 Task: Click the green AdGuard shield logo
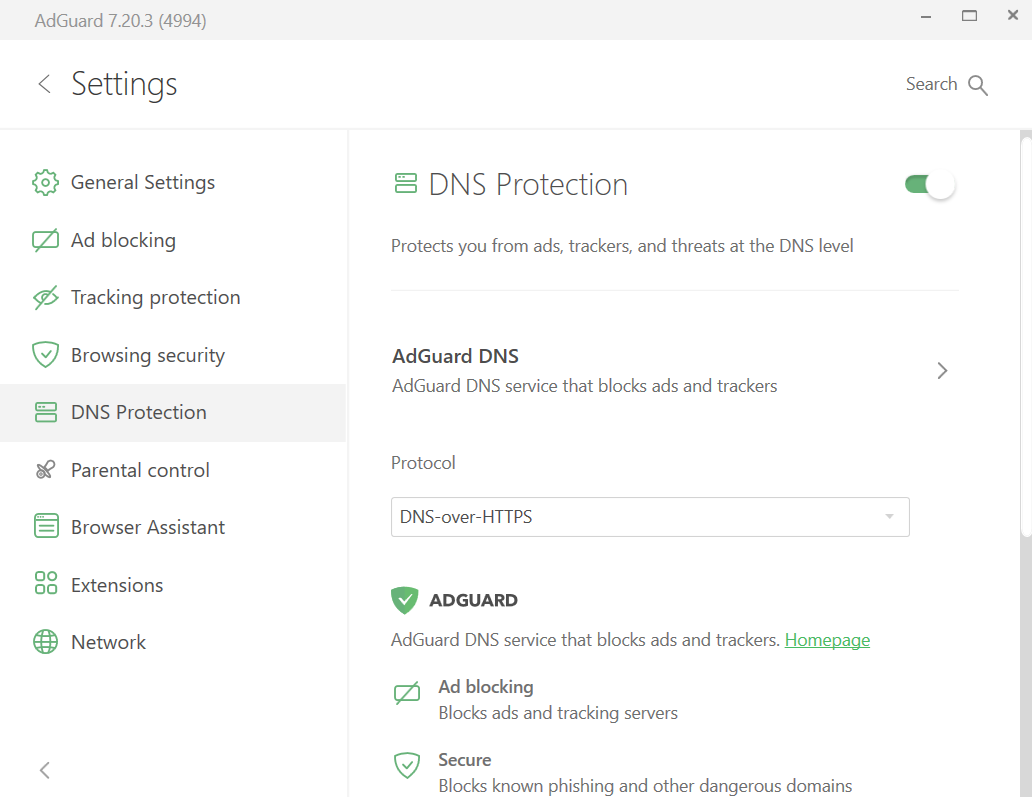[405, 600]
